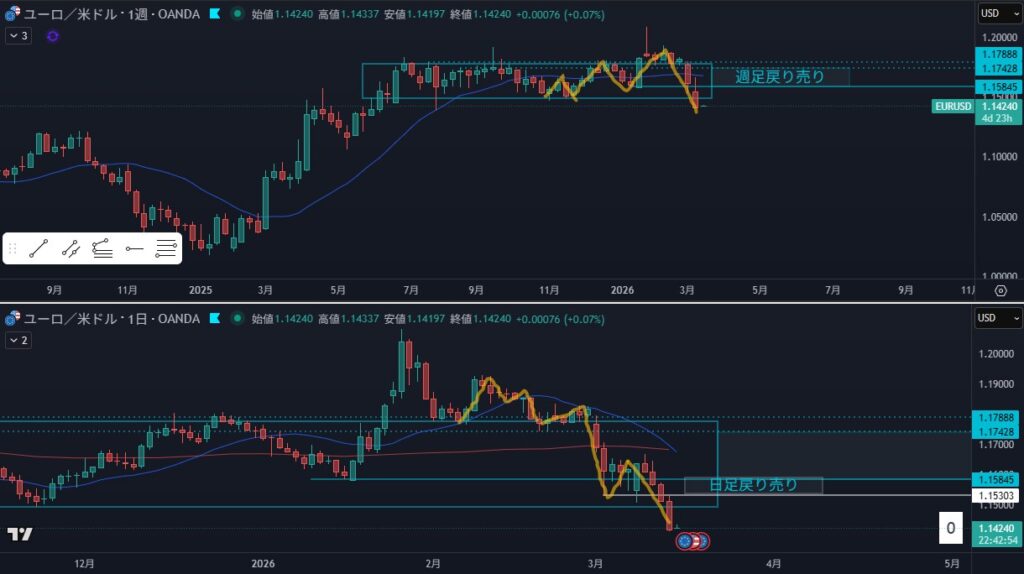Open the USD currency dropdown on weekly chart
Viewport: 1024px width, 574px height.
point(996,13)
